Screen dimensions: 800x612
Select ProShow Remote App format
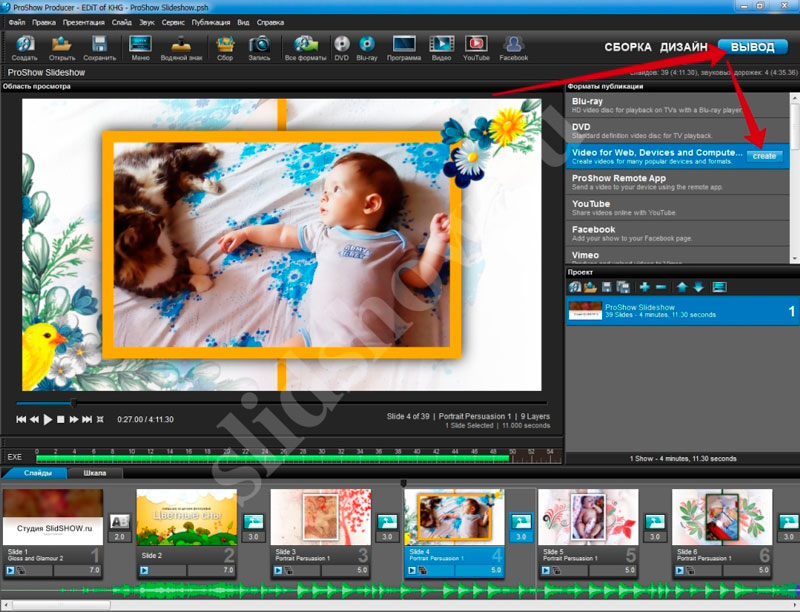[678, 182]
